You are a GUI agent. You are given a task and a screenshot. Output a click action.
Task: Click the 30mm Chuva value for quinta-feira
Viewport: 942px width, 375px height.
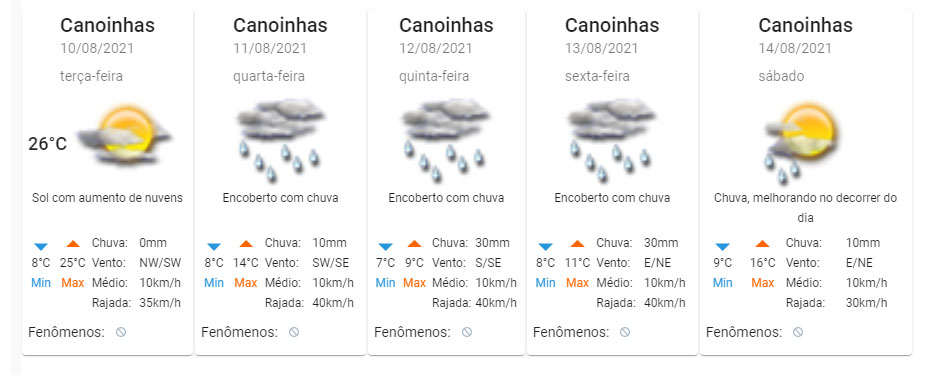(492, 243)
